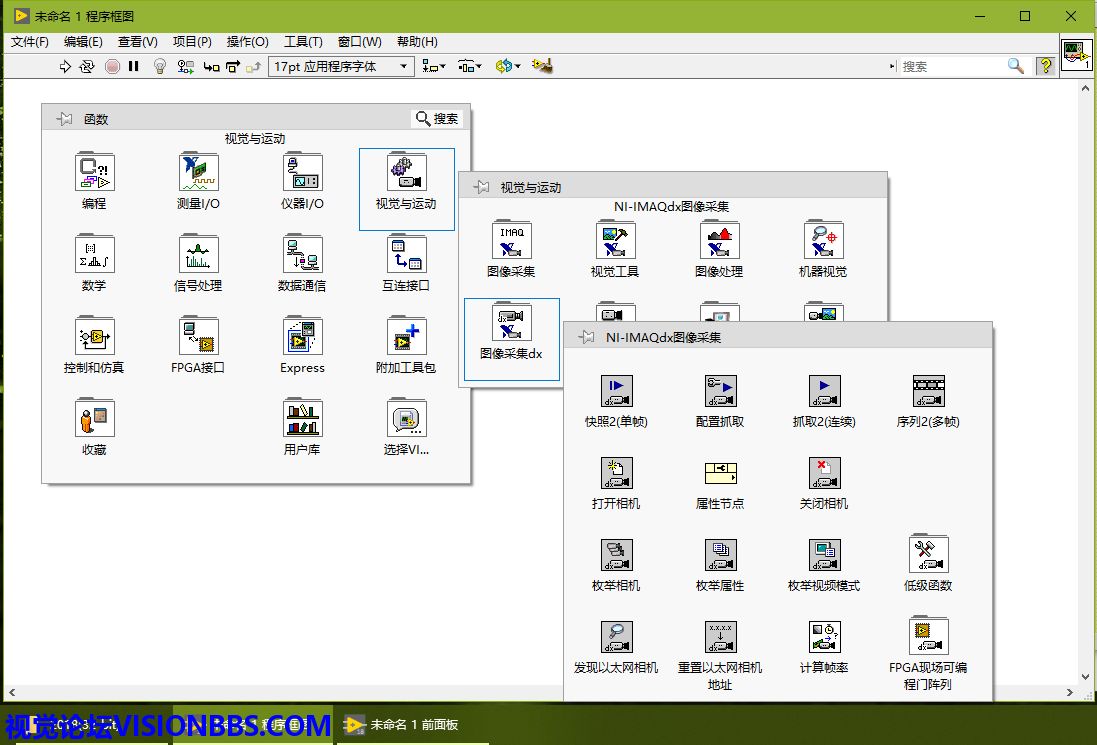Click the Clean Up Diagram button
Image resolution: width=1097 pixels, height=745 pixels.
[x=542, y=66]
